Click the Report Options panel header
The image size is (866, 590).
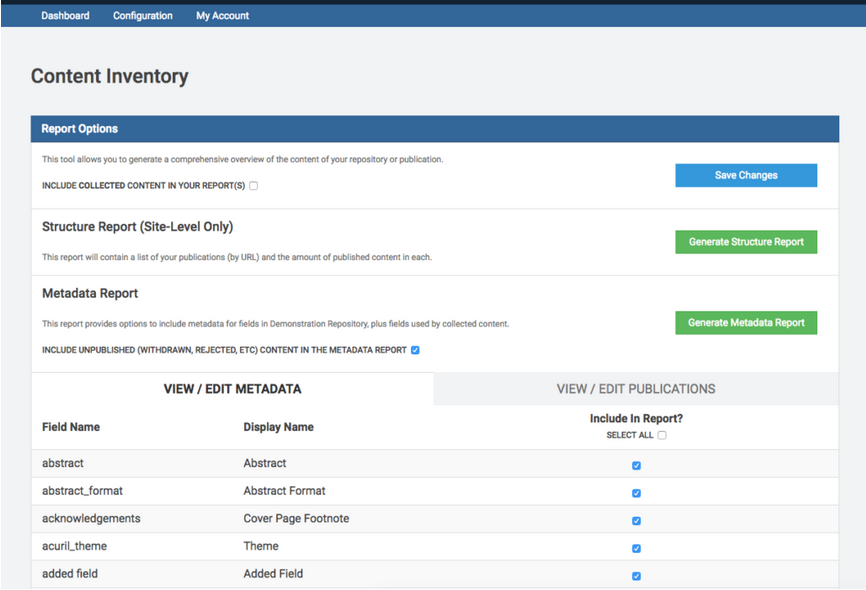435,129
